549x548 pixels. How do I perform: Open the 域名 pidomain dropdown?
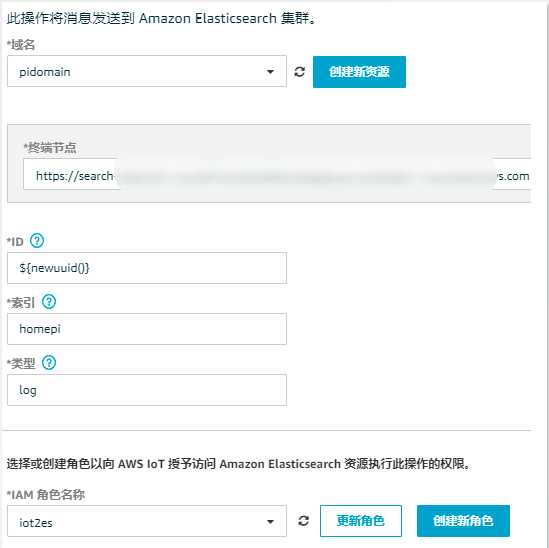tap(147, 71)
